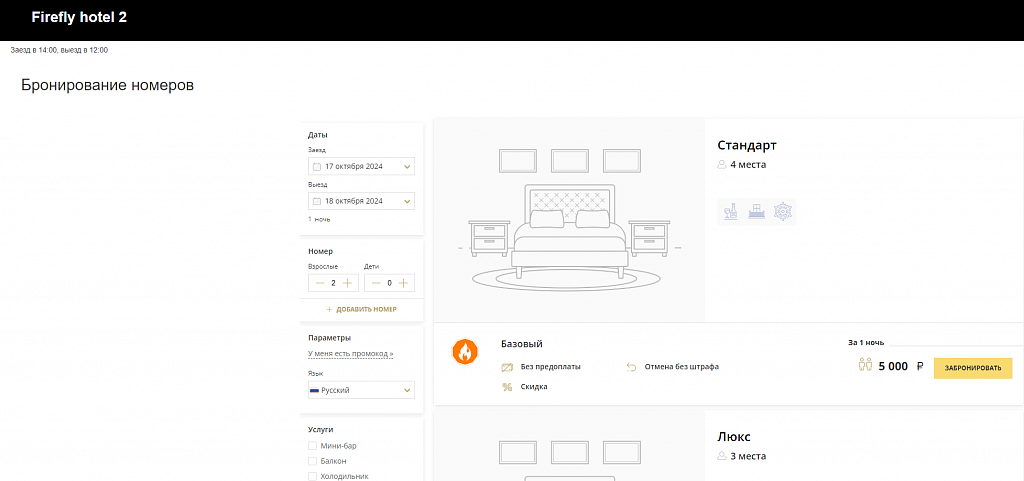This screenshot has width=1024, height=481.
Task: Open the Выезд date dropdown
Action: [x=361, y=201]
